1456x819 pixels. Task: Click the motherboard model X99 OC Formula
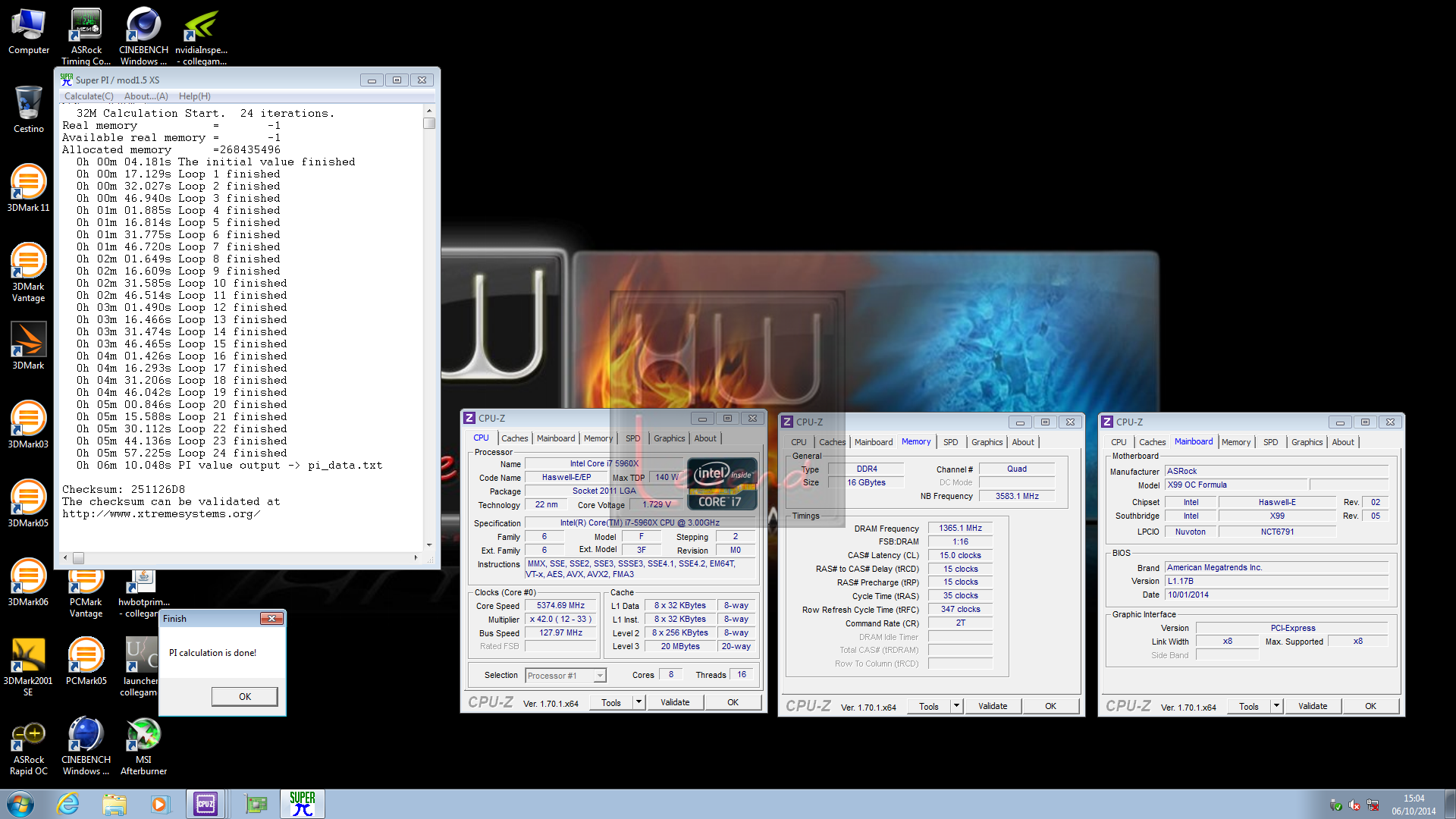[x=1236, y=485]
